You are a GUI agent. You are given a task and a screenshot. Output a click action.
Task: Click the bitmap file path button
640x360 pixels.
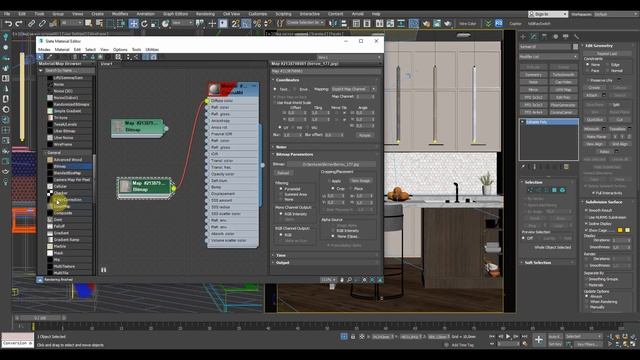(331, 164)
